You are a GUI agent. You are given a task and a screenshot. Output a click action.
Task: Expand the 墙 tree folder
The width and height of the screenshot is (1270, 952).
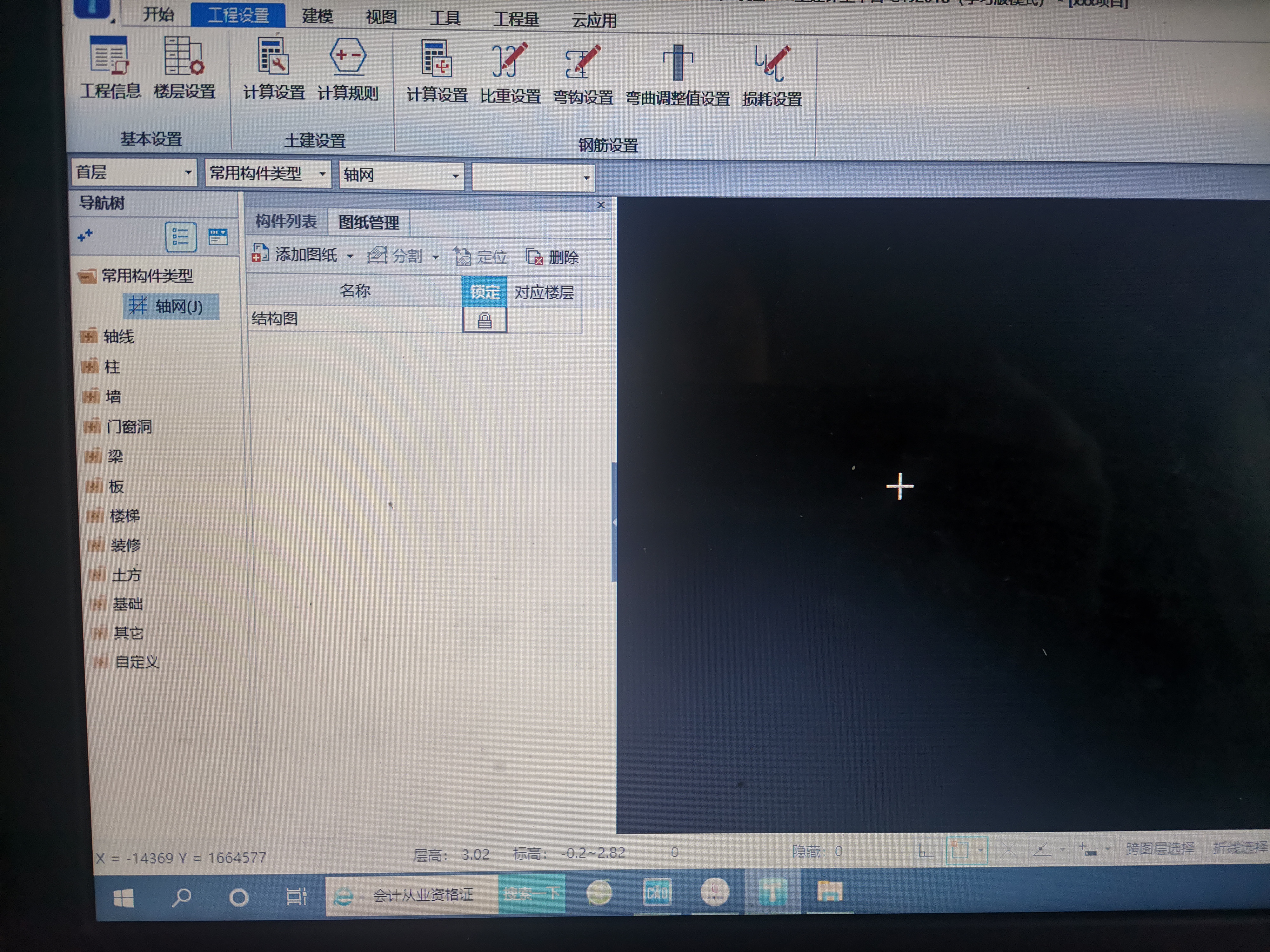click(x=91, y=397)
